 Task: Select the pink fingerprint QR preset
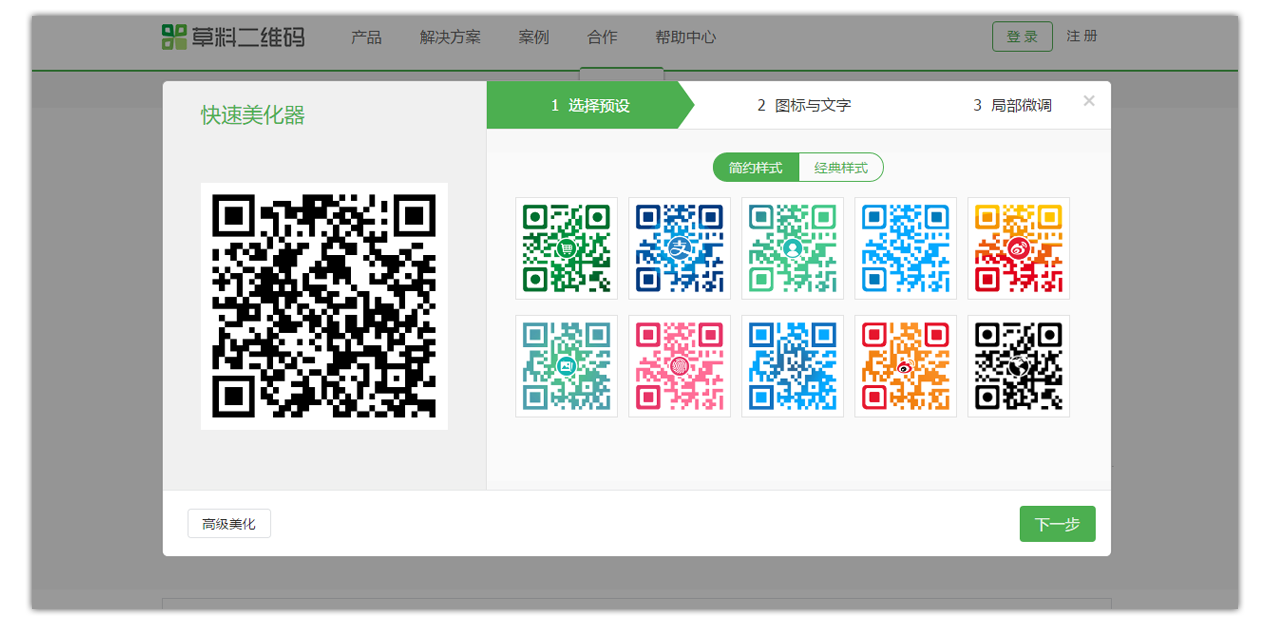(x=680, y=366)
